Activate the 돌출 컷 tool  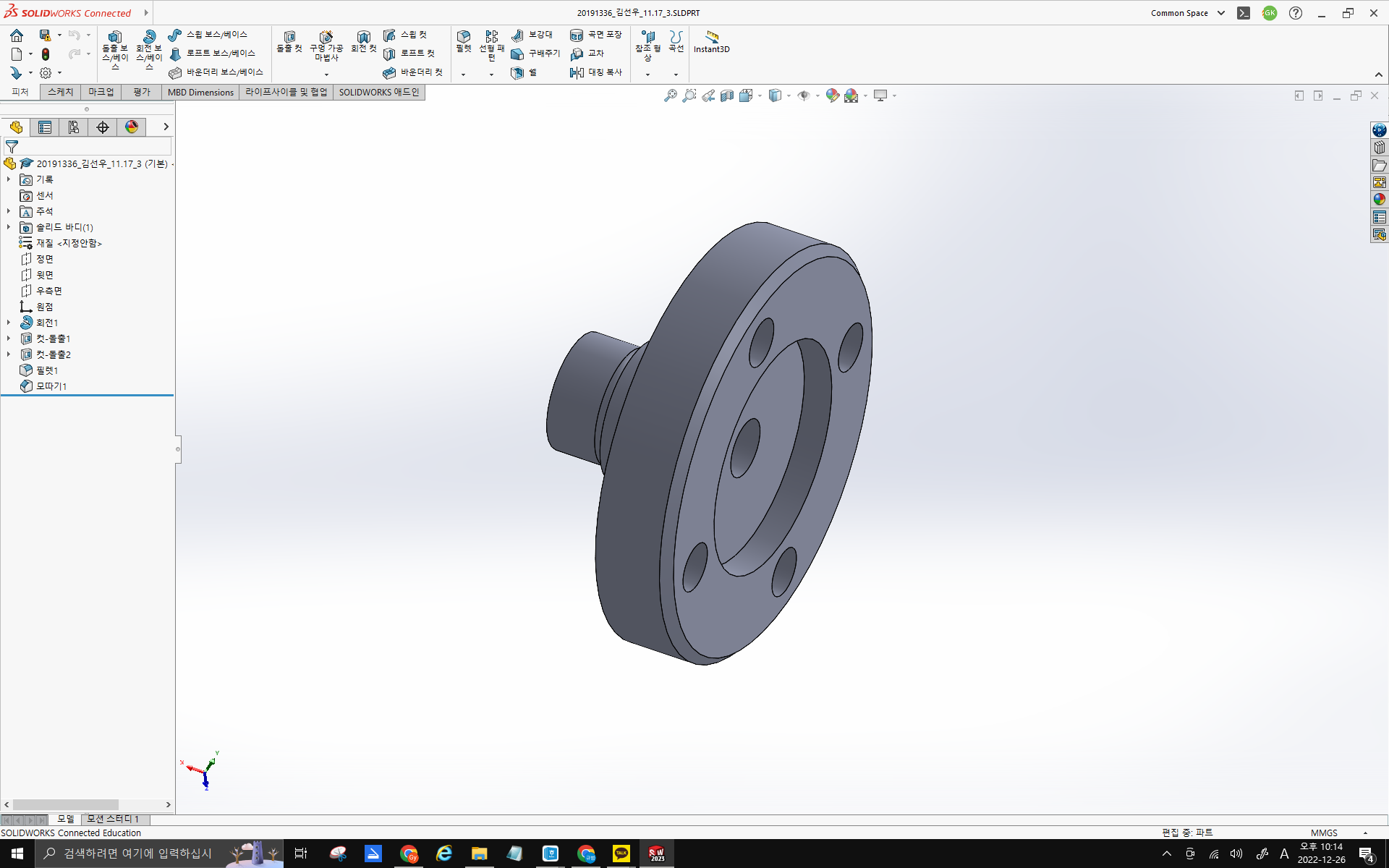[289, 43]
